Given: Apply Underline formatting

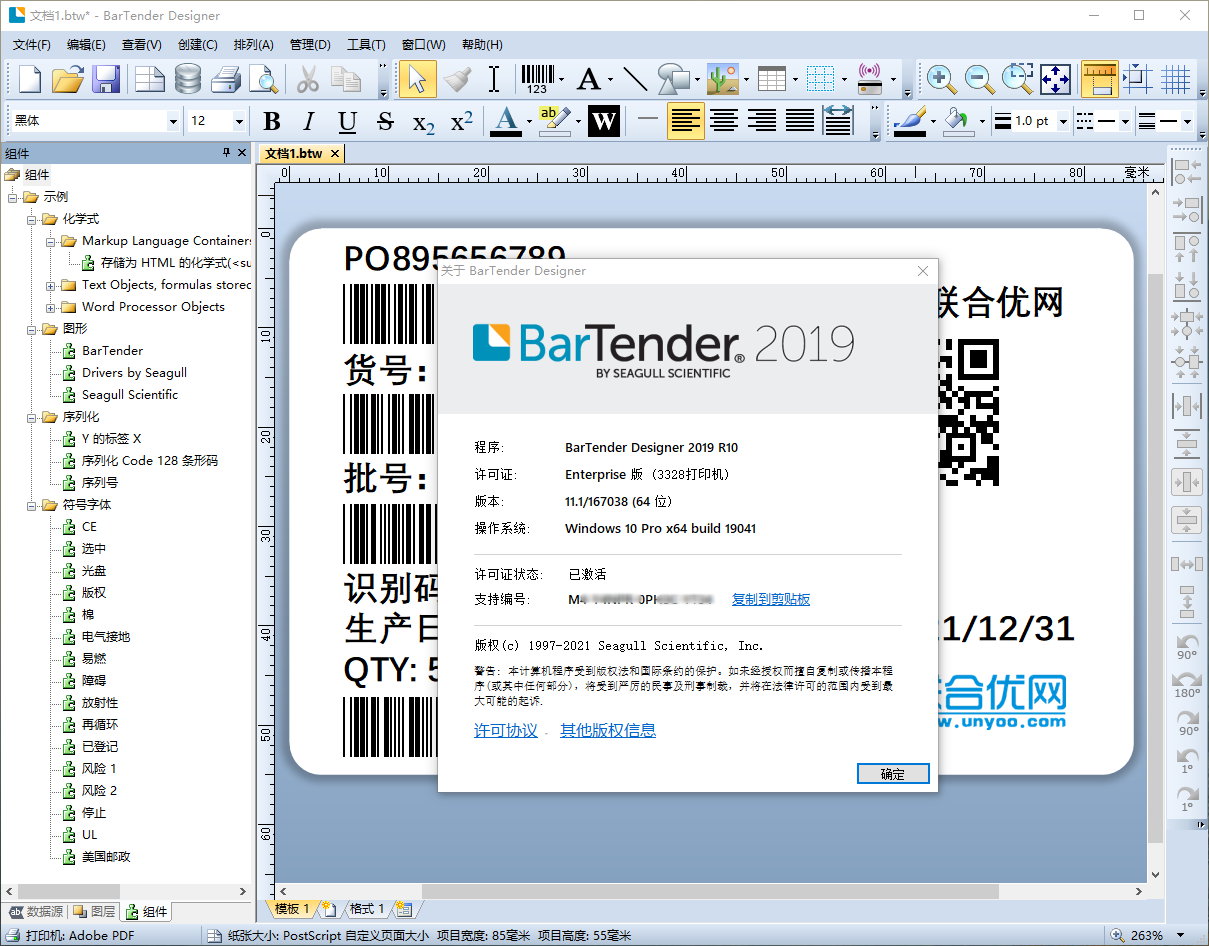Looking at the screenshot, I should (347, 122).
